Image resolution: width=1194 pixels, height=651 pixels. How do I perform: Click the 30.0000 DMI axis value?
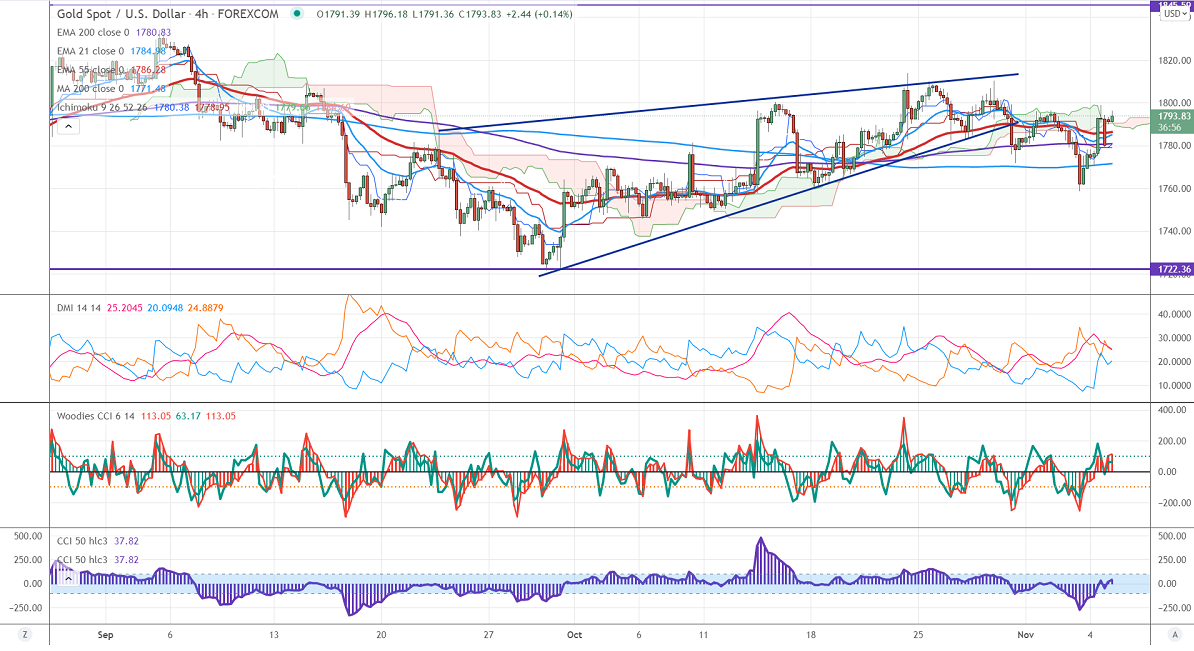(1174, 337)
